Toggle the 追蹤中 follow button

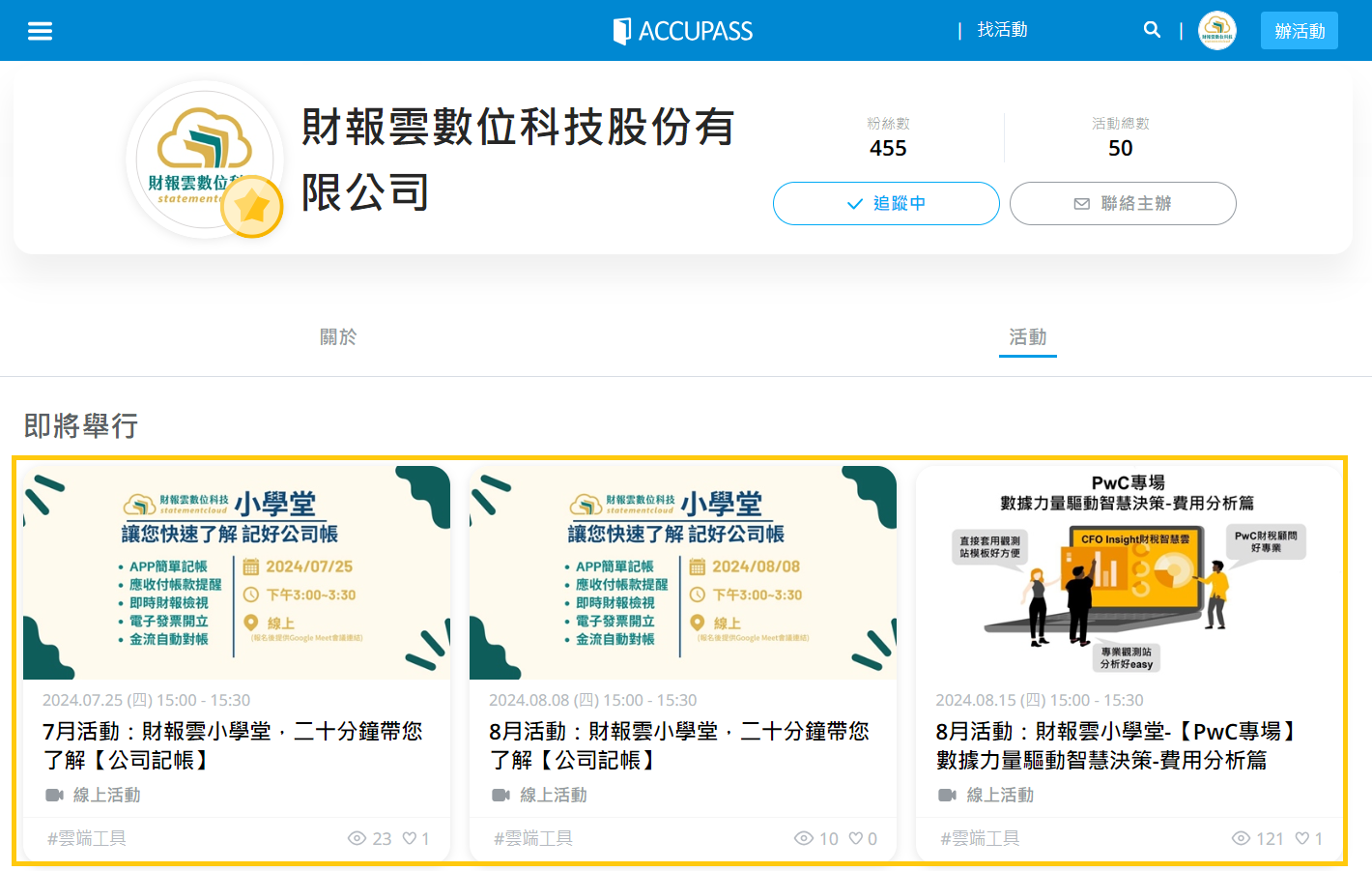886,203
